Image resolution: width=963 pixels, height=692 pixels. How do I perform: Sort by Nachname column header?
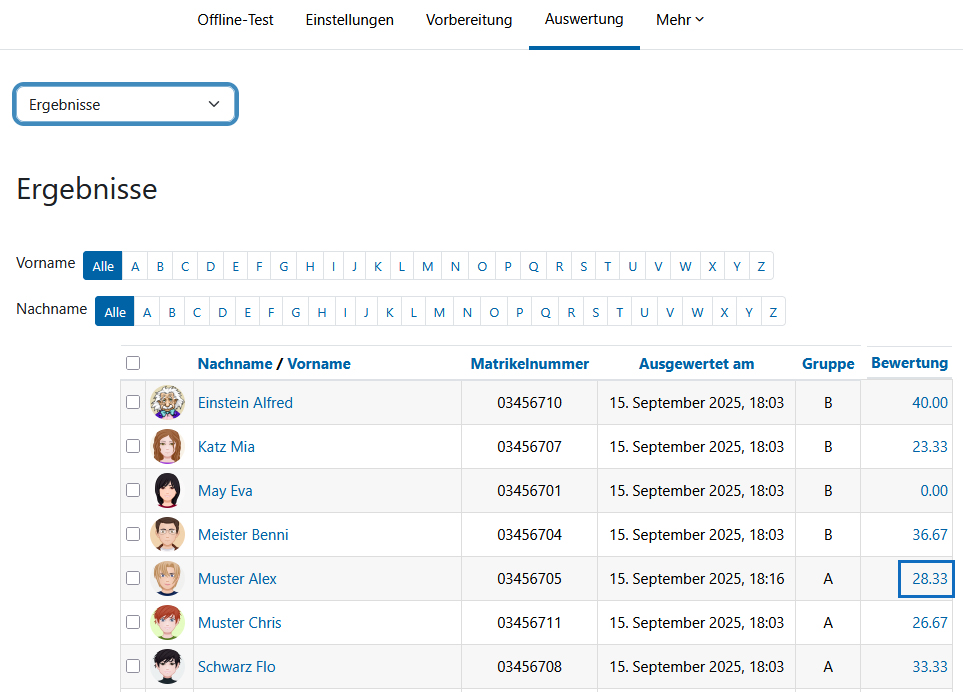click(235, 363)
